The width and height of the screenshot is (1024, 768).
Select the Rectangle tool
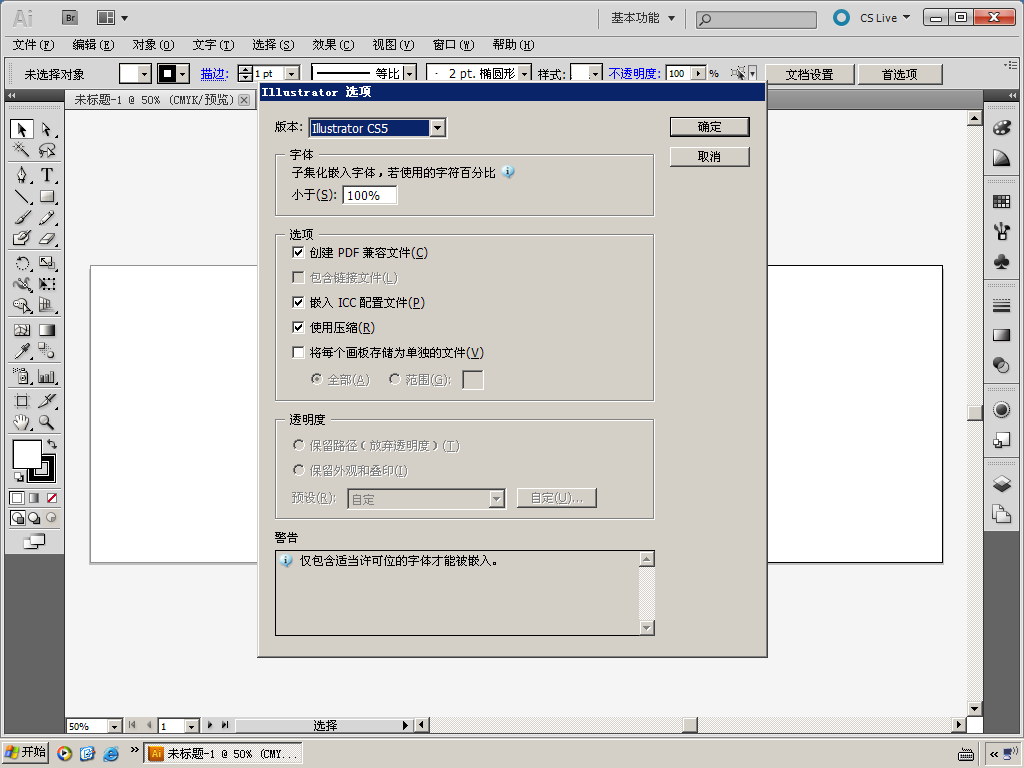[46, 197]
